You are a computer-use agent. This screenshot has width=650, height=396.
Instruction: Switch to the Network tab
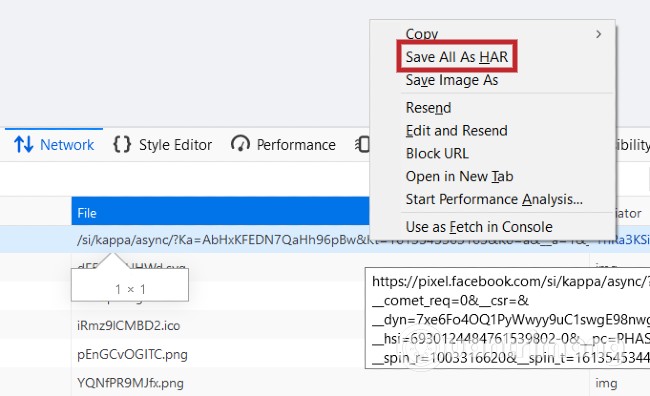coord(54,145)
